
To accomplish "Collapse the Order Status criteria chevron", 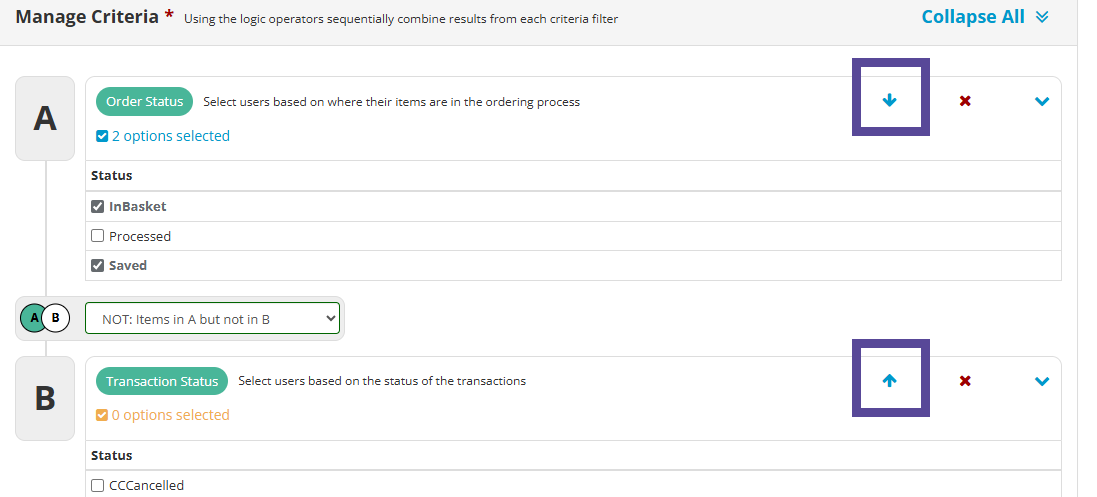I will point(1042,102).
